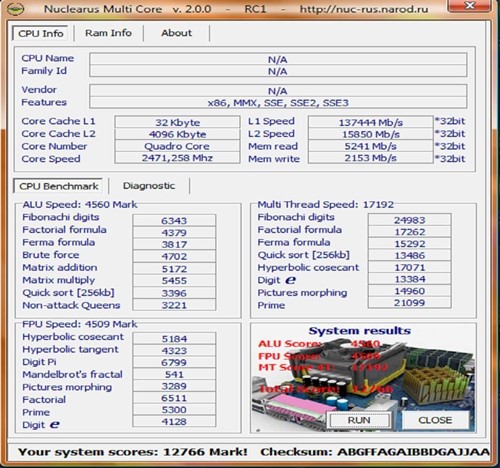This screenshot has height=468, width=500.
Task: Click the Core Speed value field
Action: [177, 158]
